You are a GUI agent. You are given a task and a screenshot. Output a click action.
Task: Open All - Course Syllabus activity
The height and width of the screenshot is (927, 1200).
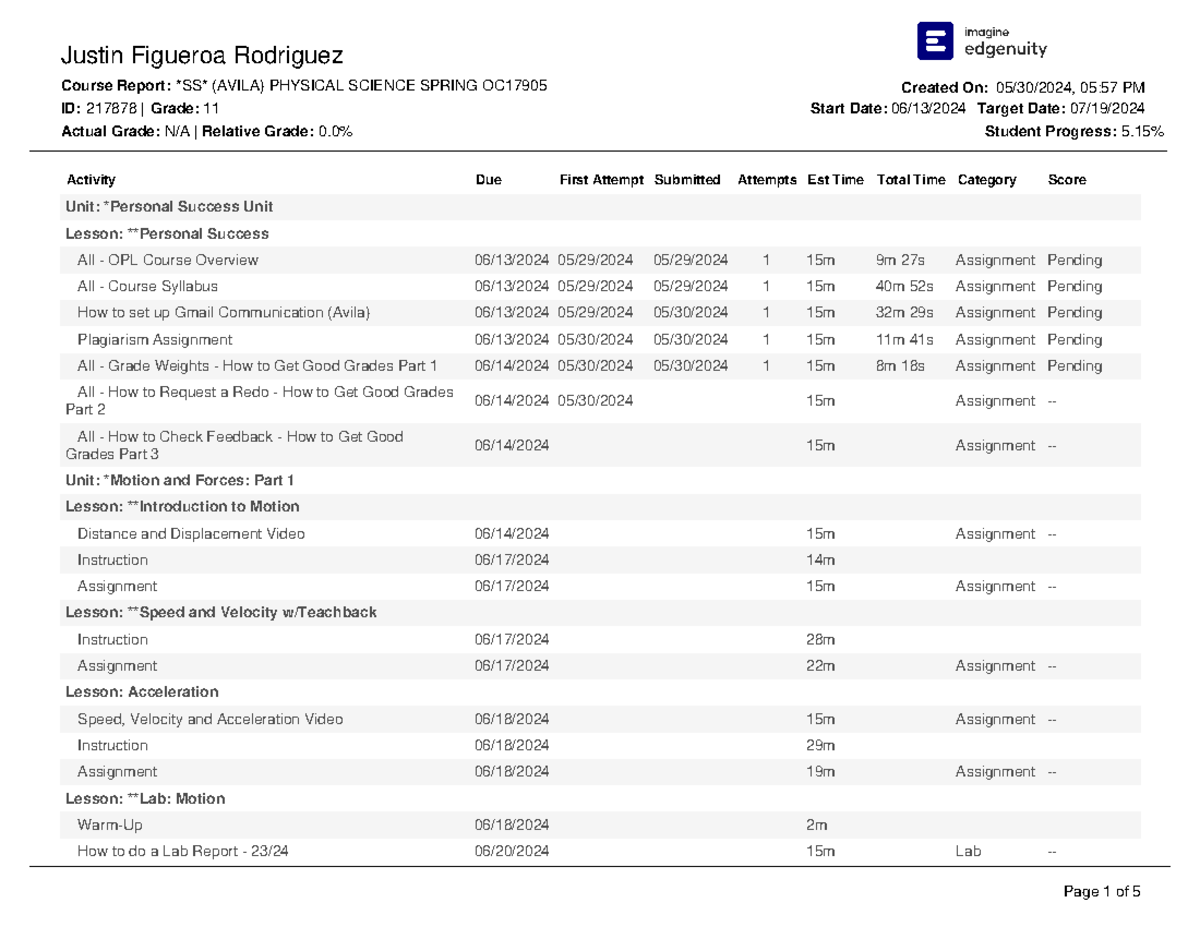[147, 286]
